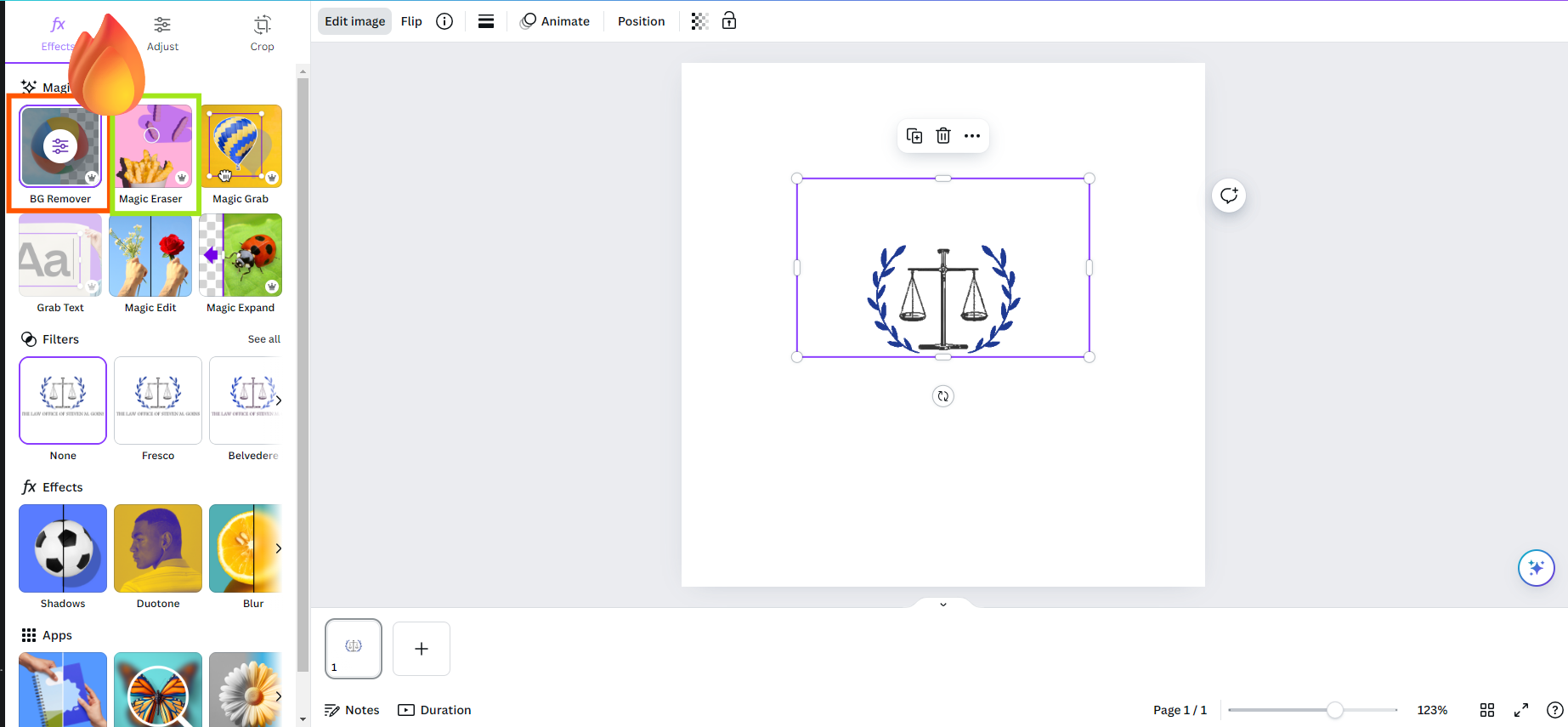Duplicate the selected image
This screenshot has height=727, width=1568.
(x=914, y=136)
